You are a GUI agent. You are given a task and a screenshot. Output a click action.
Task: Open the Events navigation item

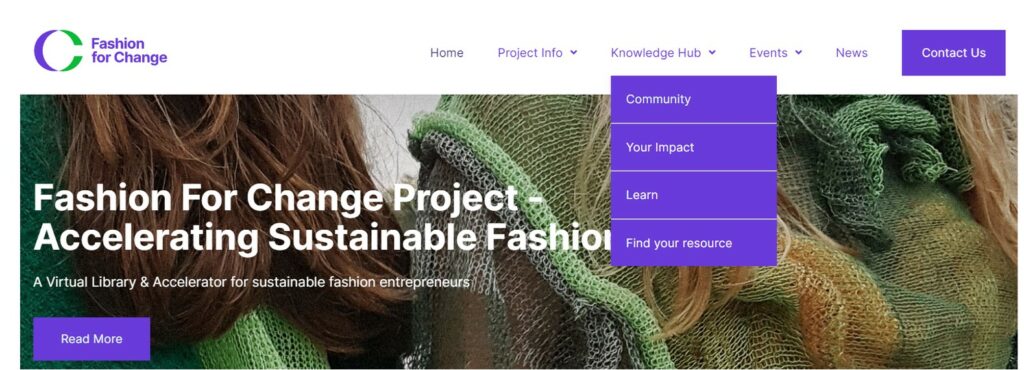tap(768, 53)
